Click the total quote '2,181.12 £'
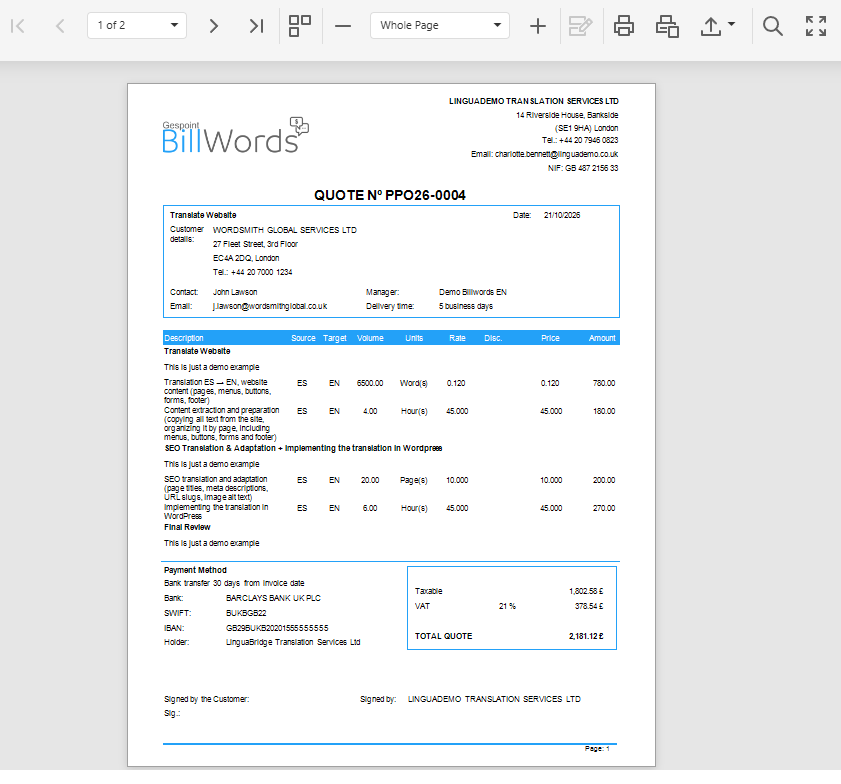The width and height of the screenshot is (841, 784). pos(586,636)
